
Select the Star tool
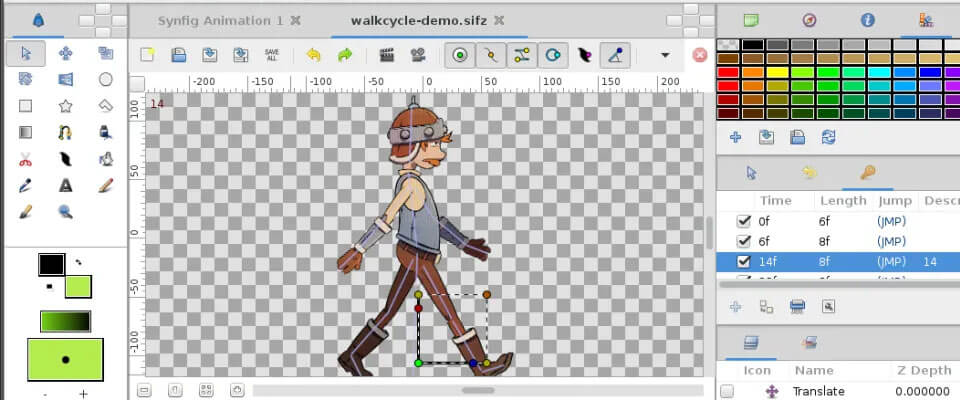[x=66, y=106]
